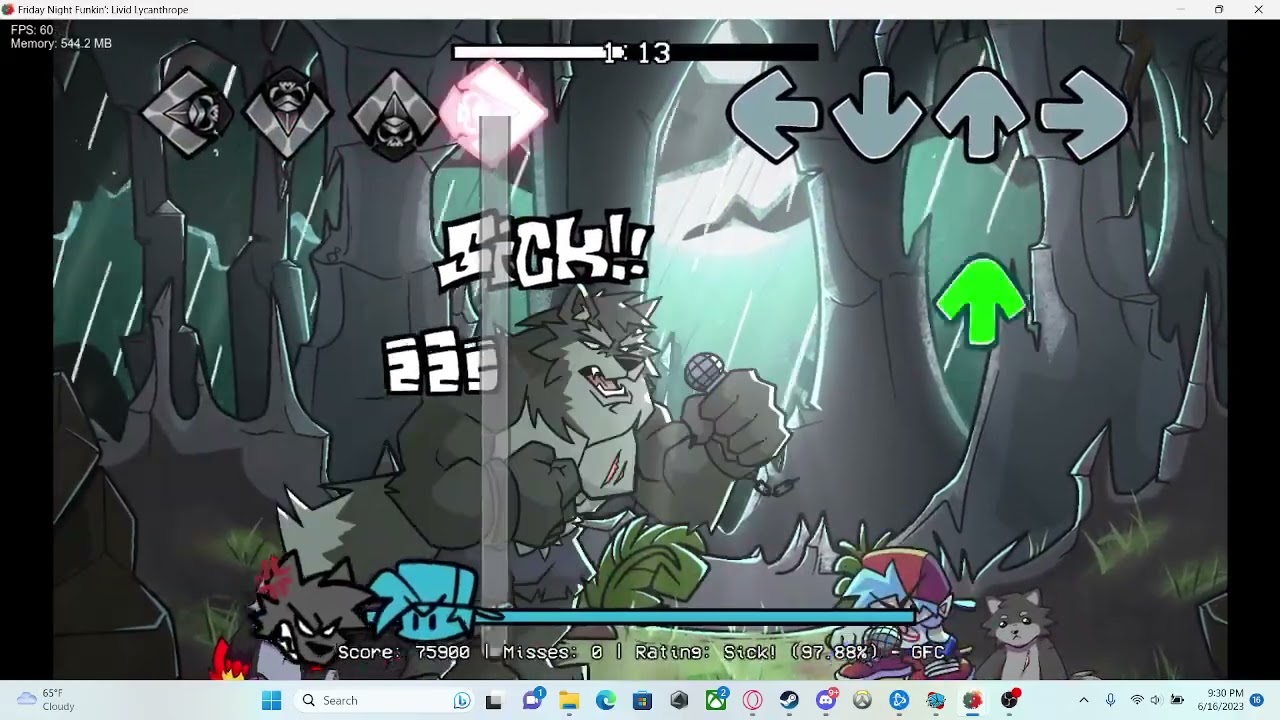Click the small gray cat character
The width and height of the screenshot is (1280, 720).
[x=1019, y=635]
